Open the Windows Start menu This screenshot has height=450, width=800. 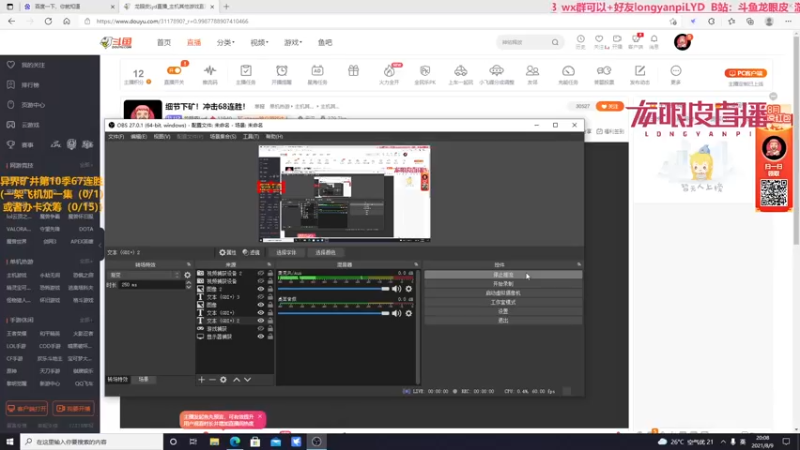coord(10,442)
